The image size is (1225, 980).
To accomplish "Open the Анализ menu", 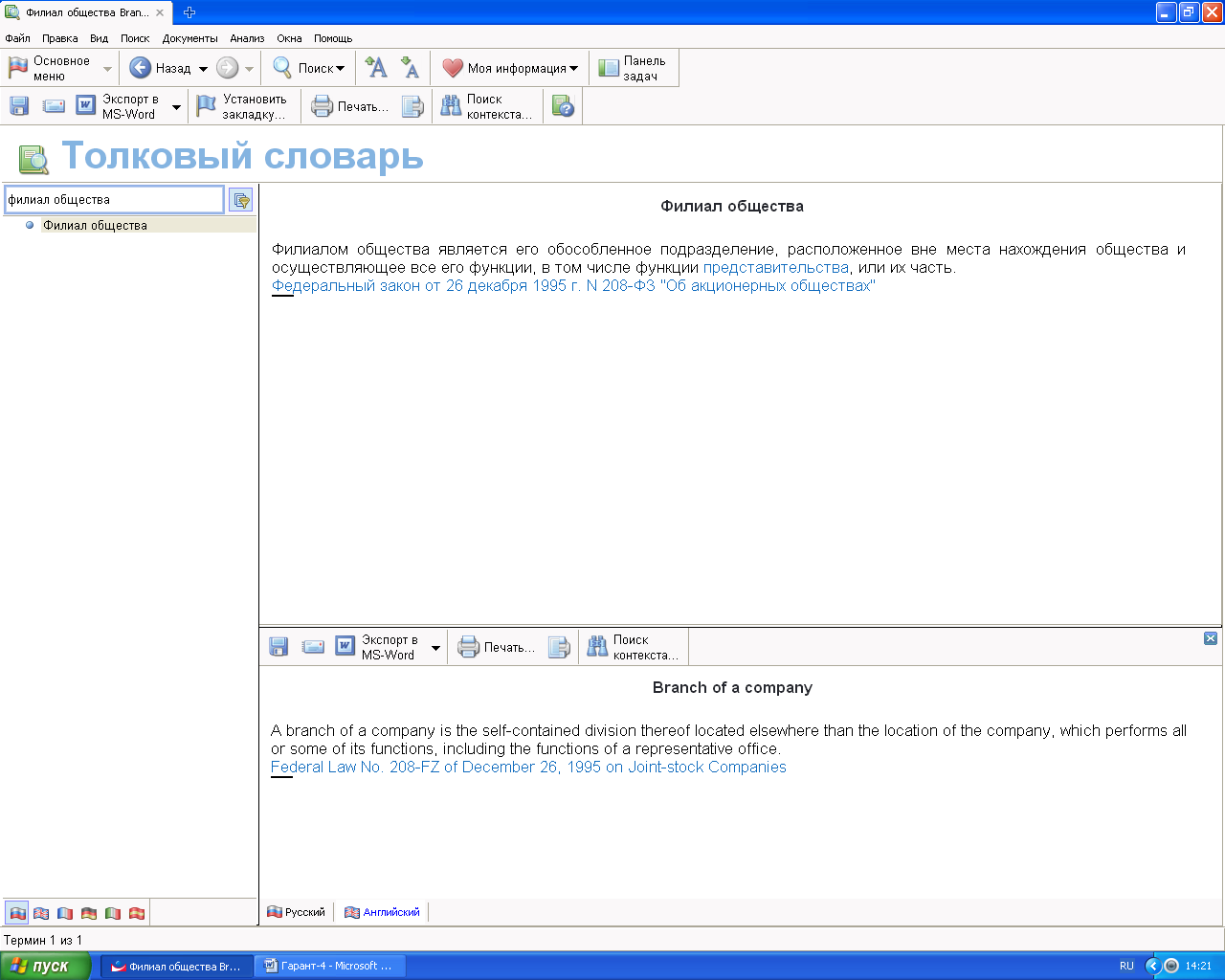I will 247,38.
